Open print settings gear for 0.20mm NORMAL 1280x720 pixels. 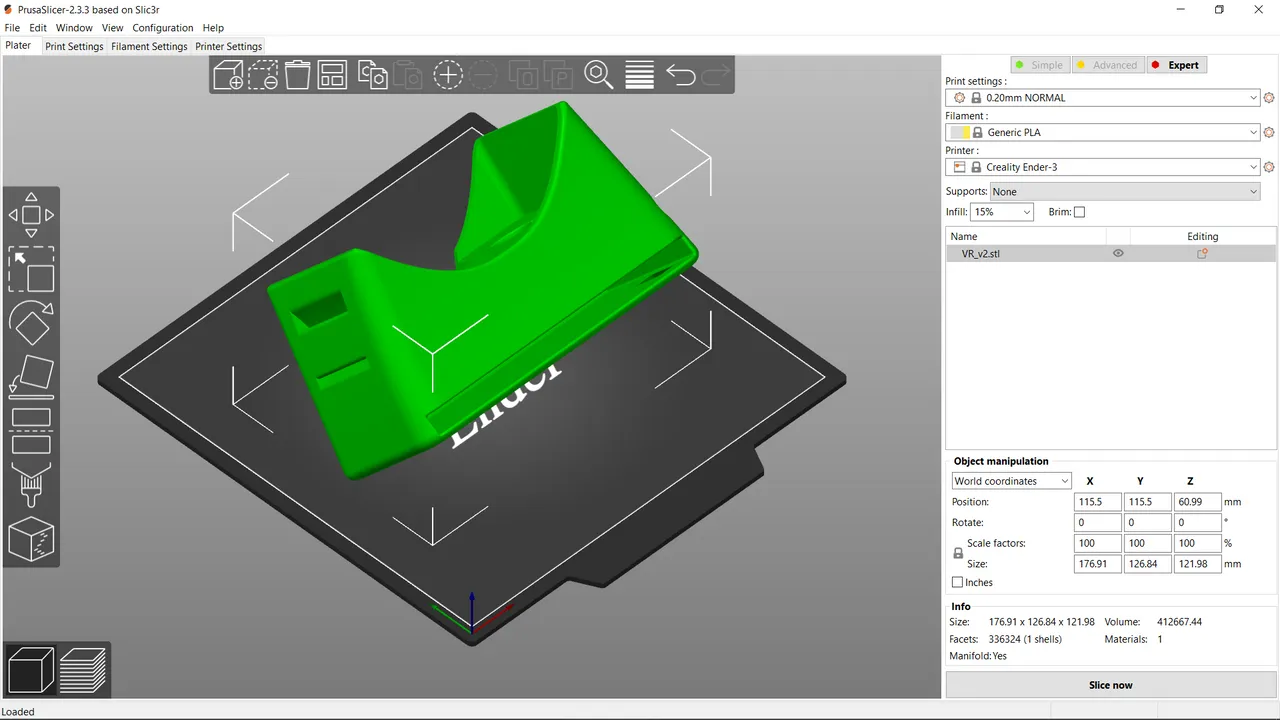[x=1269, y=98]
